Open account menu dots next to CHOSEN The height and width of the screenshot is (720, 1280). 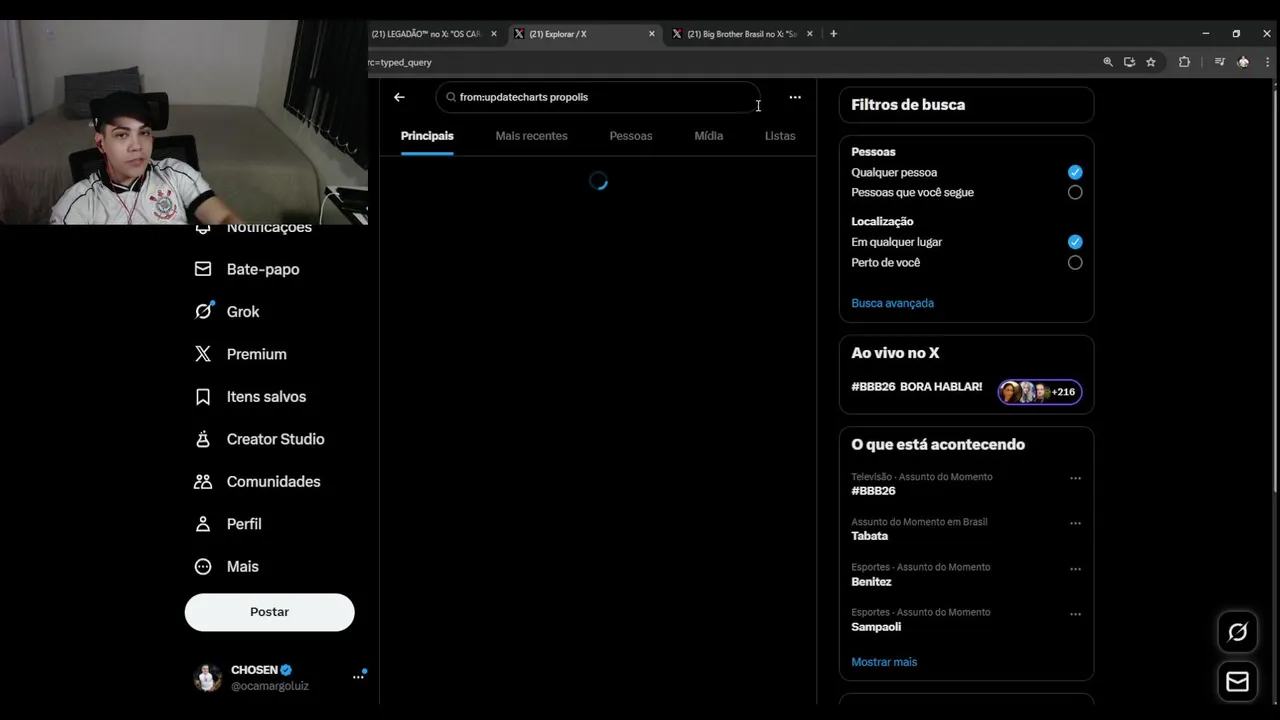point(358,677)
